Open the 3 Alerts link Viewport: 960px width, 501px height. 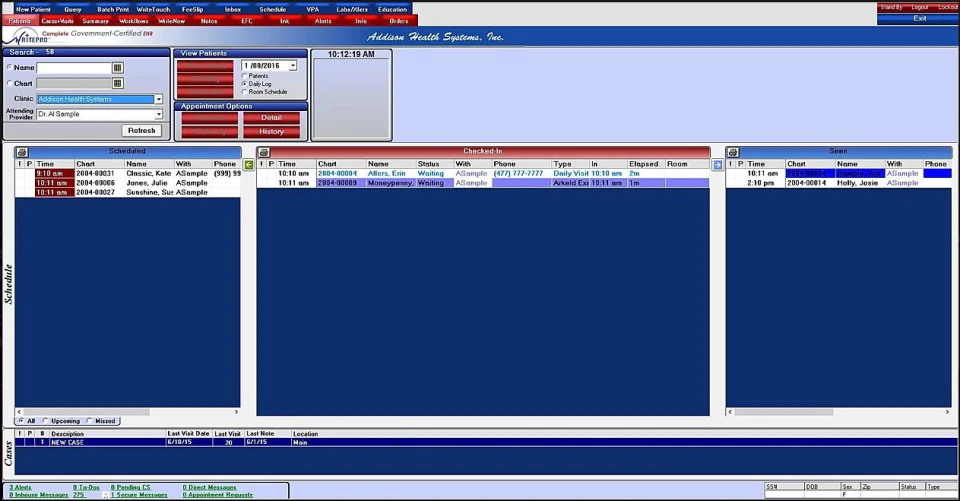point(20,488)
